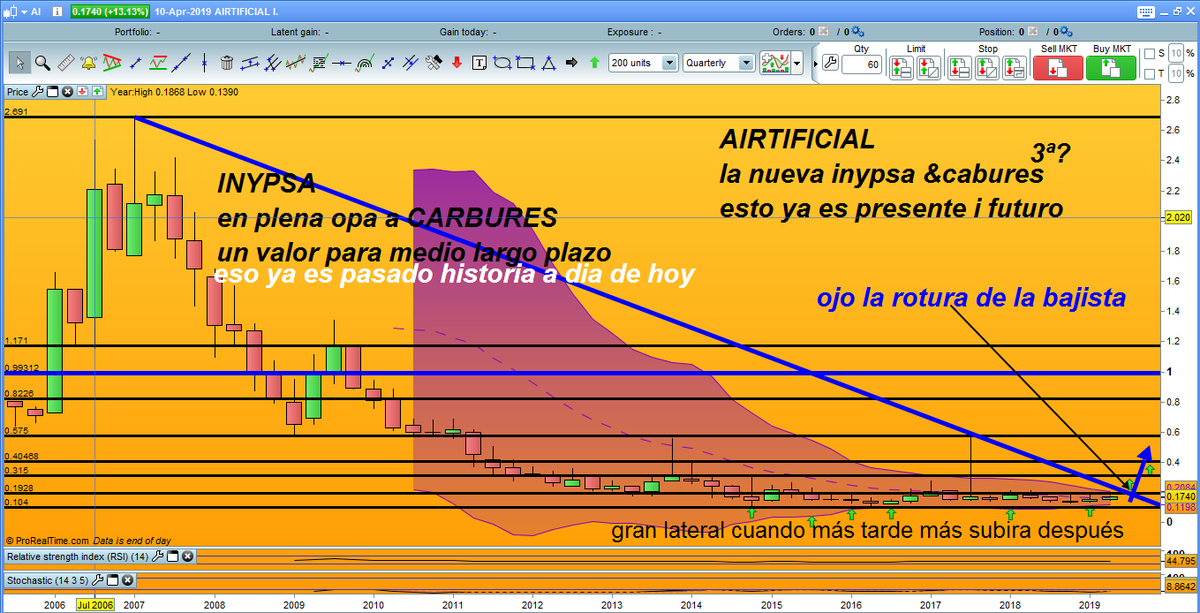Select the arrow cursor tool
This screenshot has width=1200, height=613.
[x=20, y=63]
